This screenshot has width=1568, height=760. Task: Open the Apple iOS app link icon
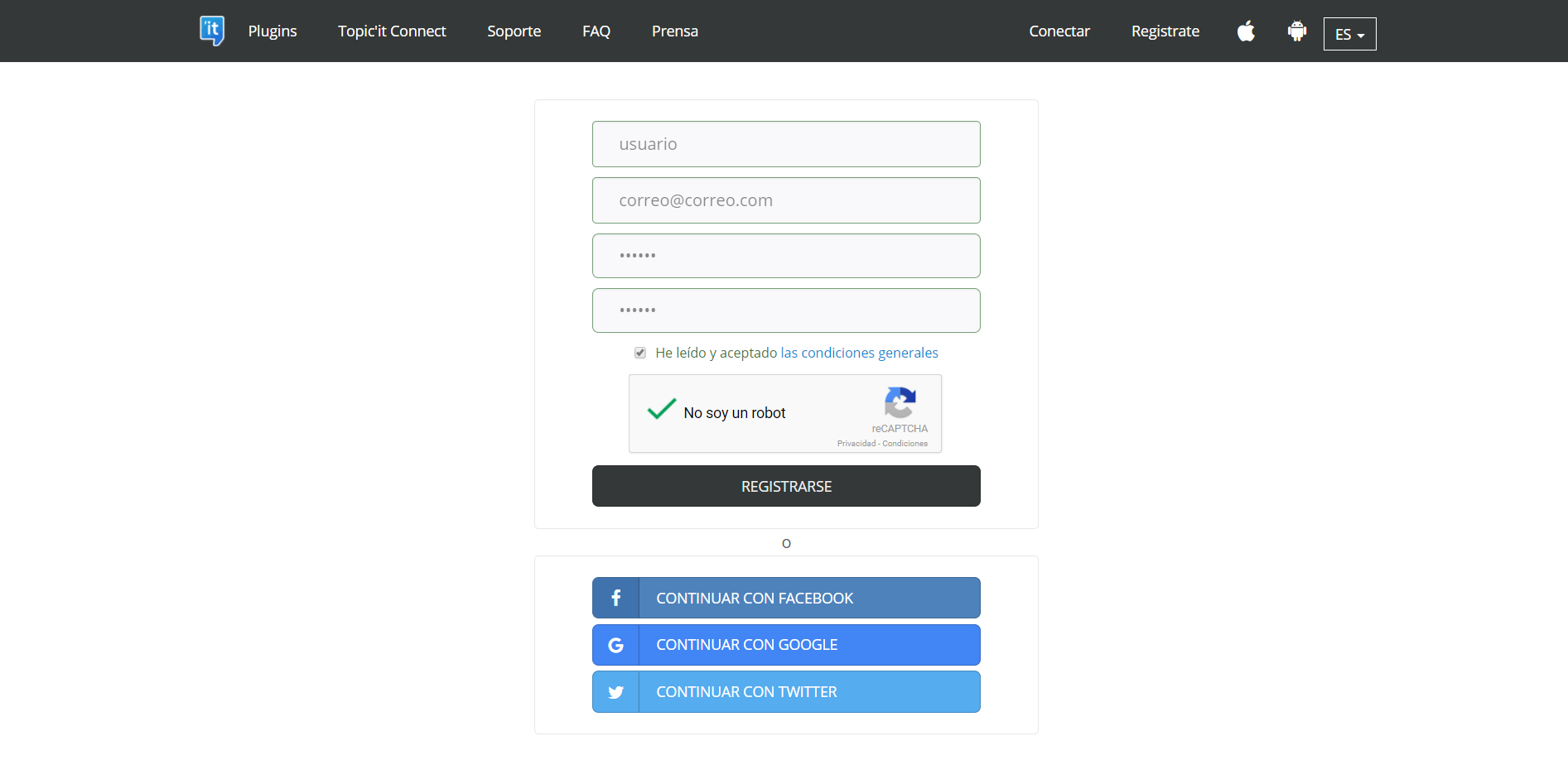coord(1246,31)
